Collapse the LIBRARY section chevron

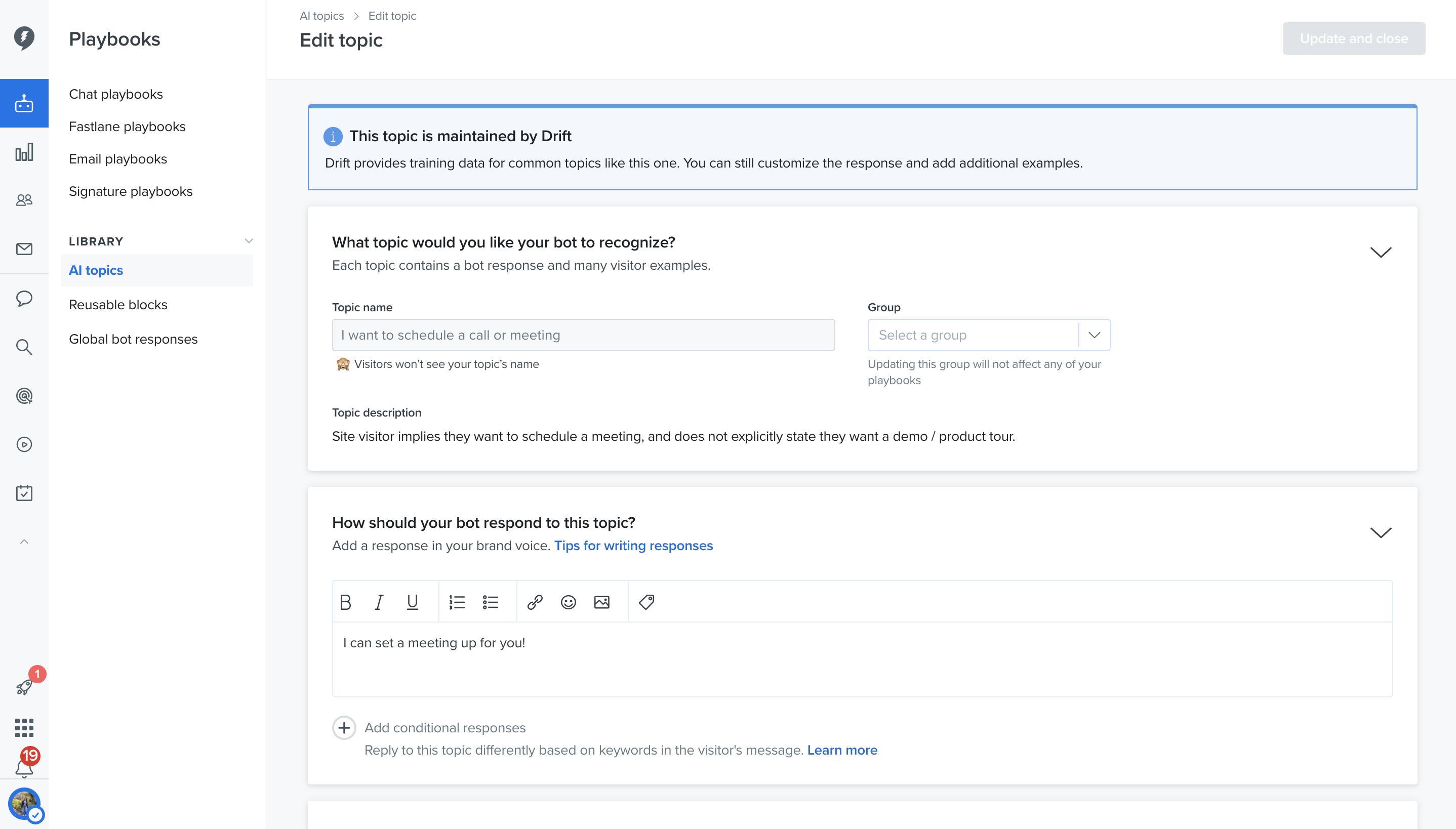(x=249, y=241)
